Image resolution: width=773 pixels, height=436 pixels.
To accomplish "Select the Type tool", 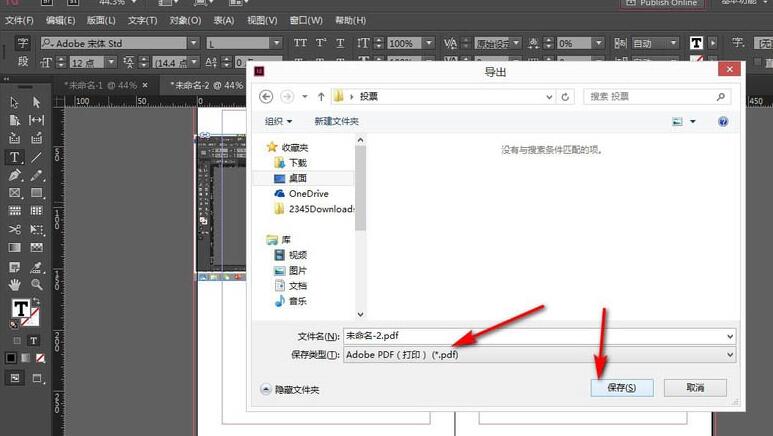I will coord(14,157).
